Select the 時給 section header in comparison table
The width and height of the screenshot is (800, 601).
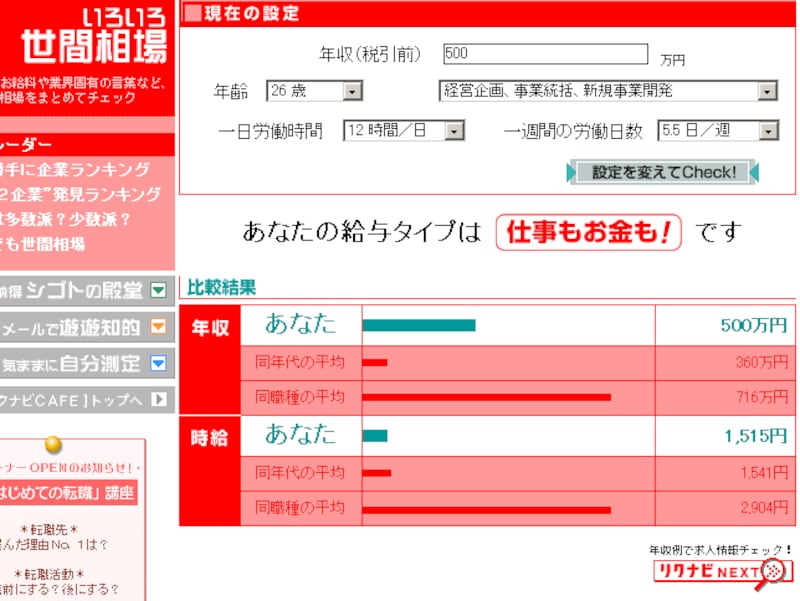point(210,437)
